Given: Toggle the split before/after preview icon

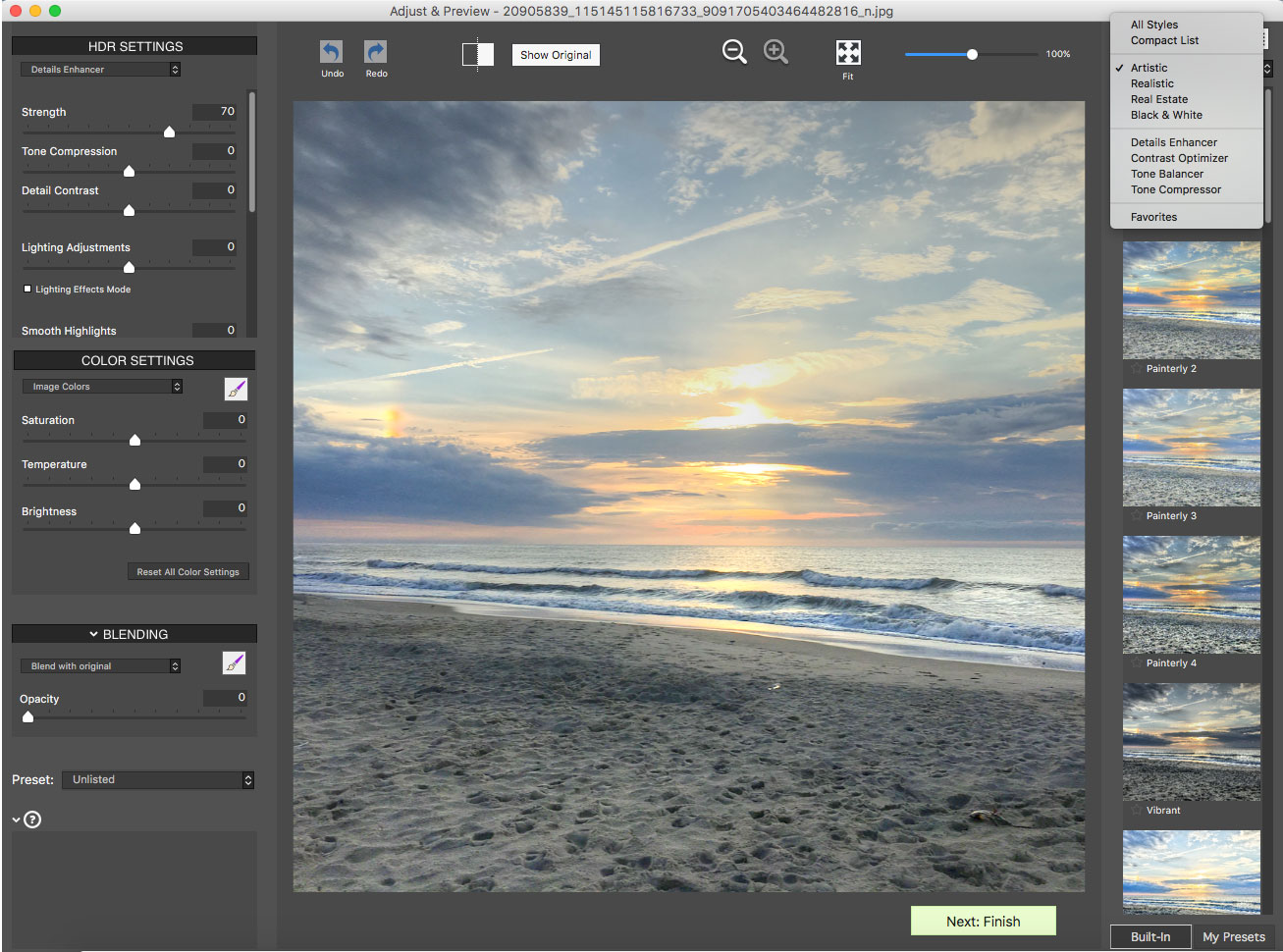Looking at the screenshot, I should (478, 54).
